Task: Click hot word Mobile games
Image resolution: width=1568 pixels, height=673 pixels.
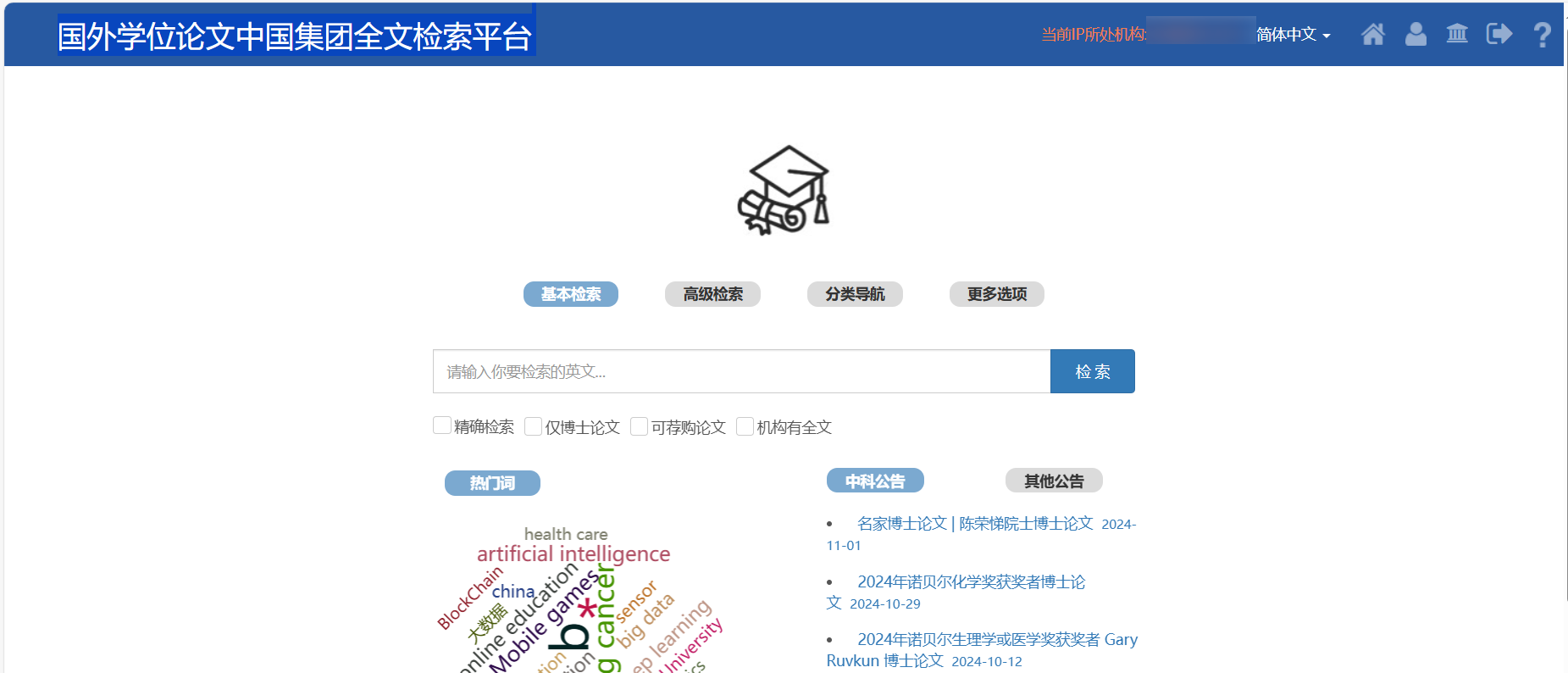Action: tap(544, 624)
